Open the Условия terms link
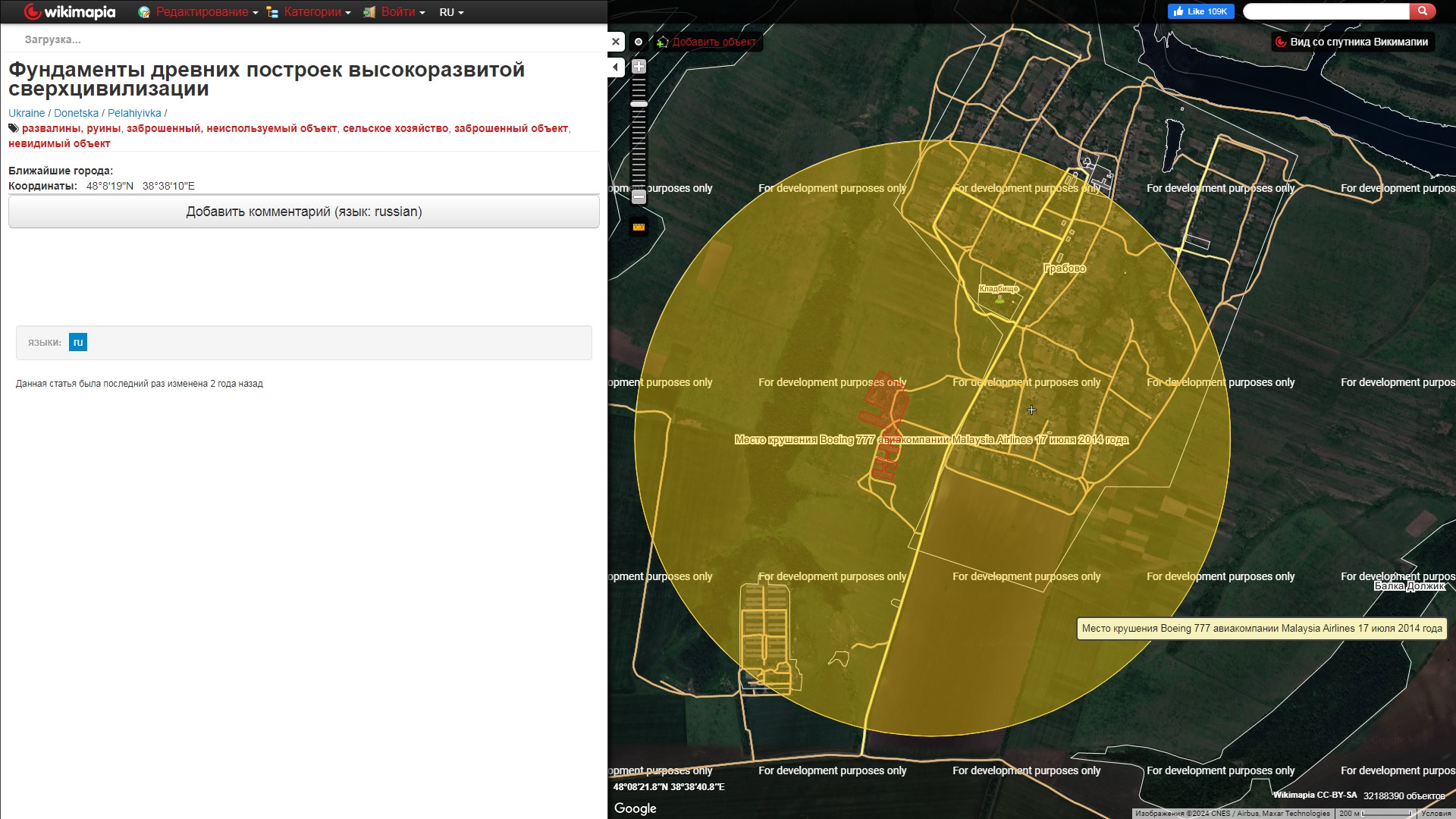The height and width of the screenshot is (819, 1456). tap(1436, 814)
